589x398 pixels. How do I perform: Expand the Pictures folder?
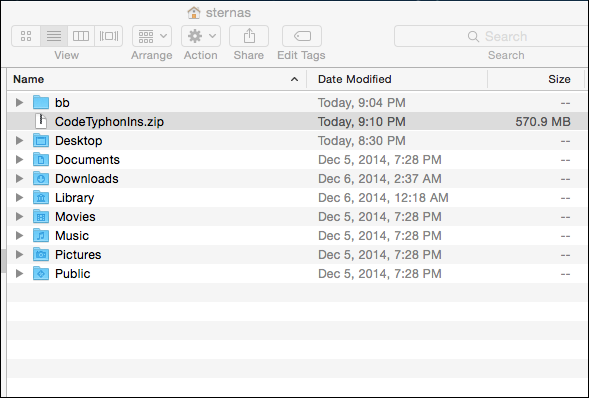pos(19,255)
